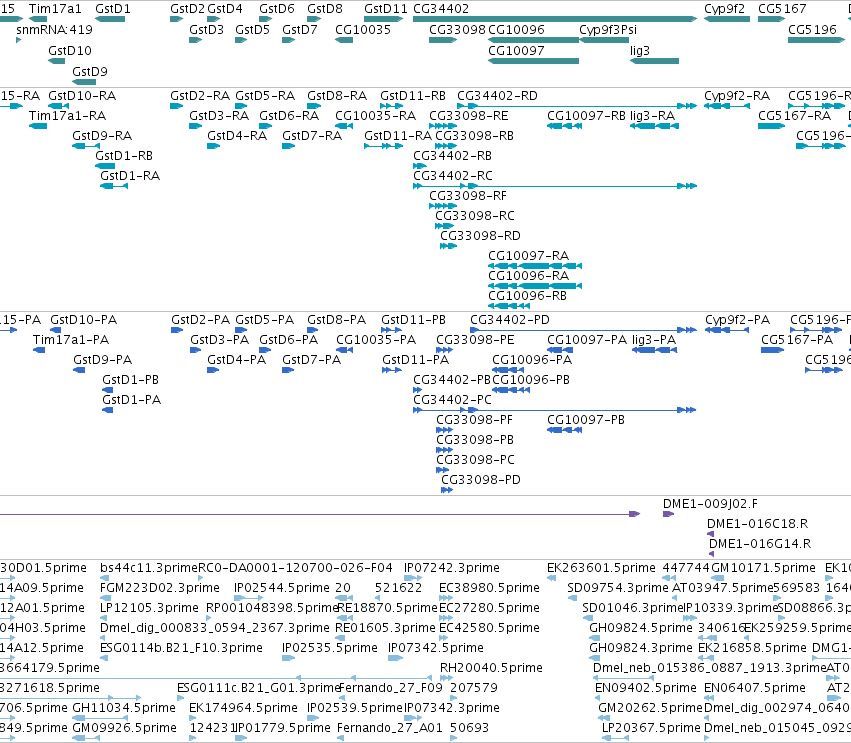851x743 pixels.
Task: Click the GstD11 gene label
Action: (x=386, y=9)
